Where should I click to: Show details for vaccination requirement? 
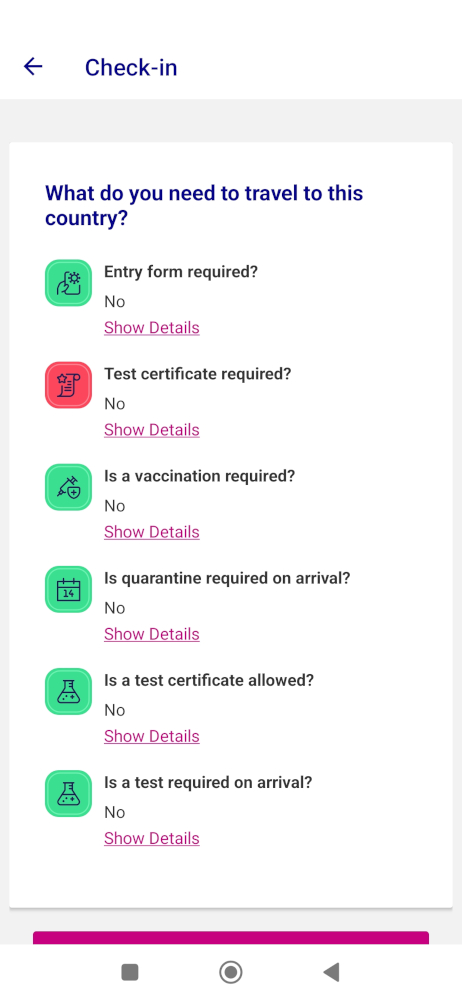pos(152,532)
